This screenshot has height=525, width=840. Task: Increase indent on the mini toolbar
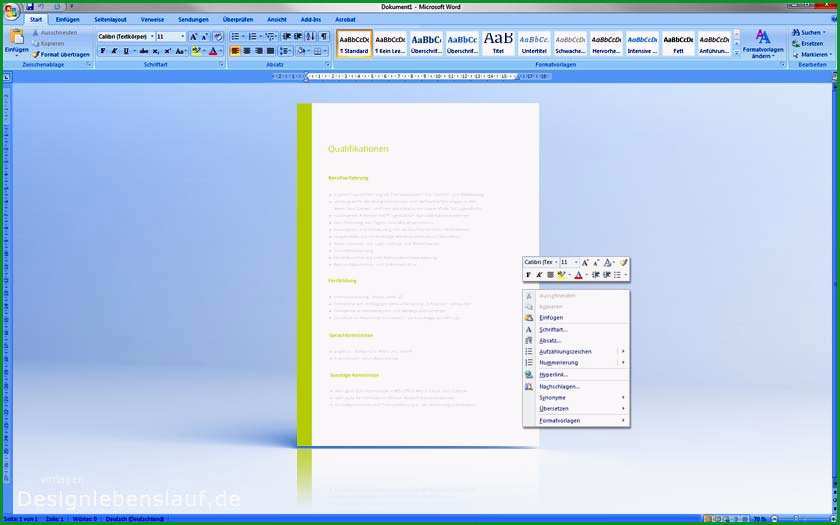(x=607, y=275)
